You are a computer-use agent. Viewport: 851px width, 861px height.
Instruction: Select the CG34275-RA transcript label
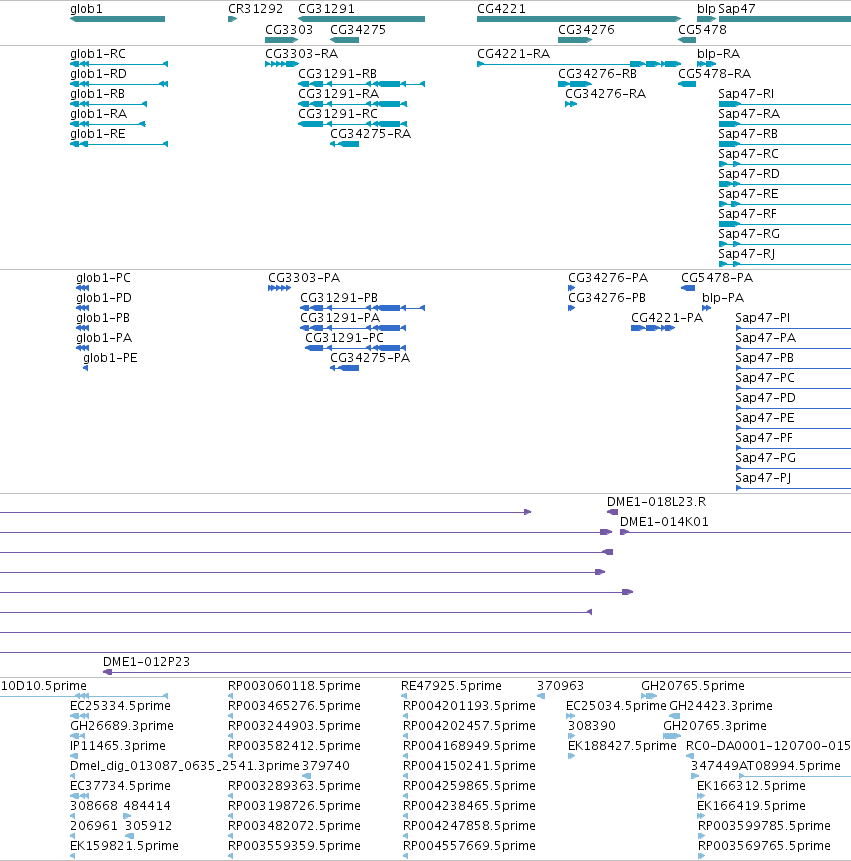point(371,134)
